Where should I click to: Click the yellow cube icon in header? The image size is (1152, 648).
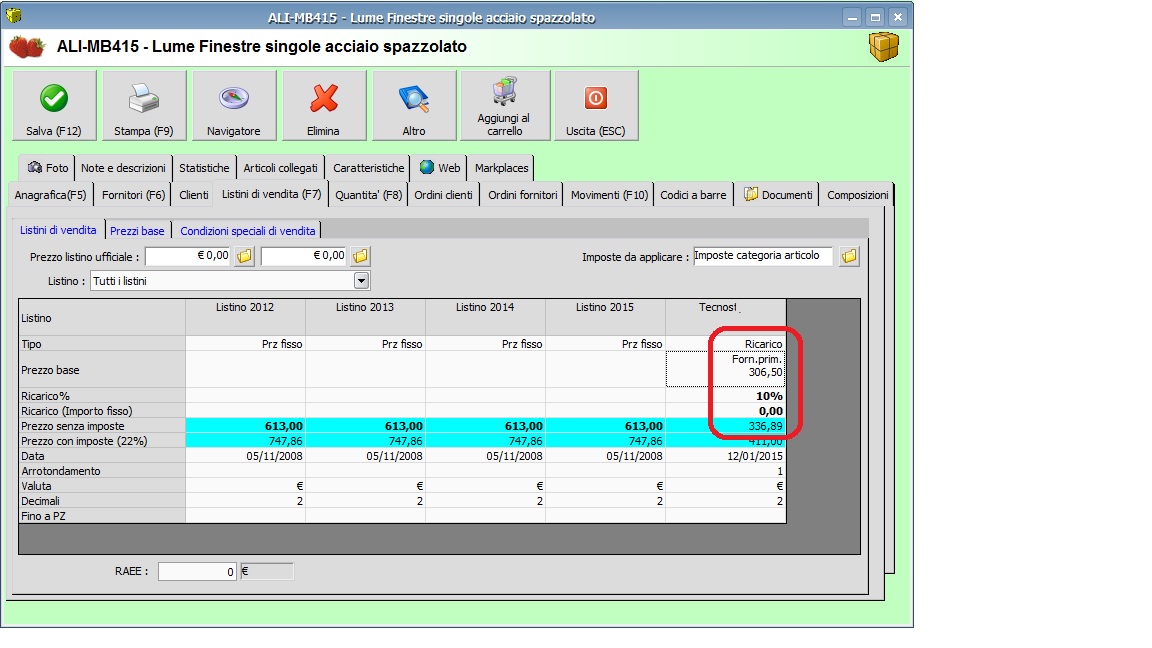pos(883,47)
